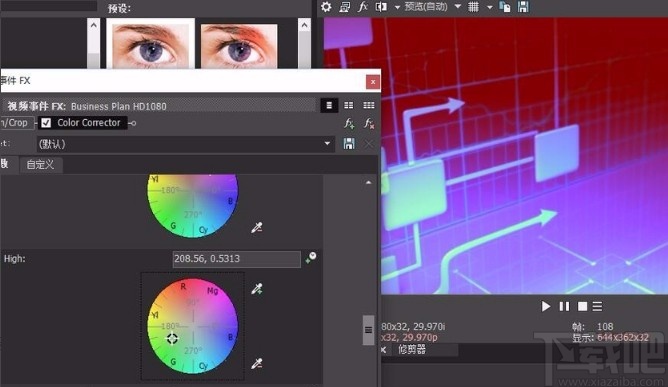
Task: Click remove plug-in fx icon
Action: tap(369, 123)
